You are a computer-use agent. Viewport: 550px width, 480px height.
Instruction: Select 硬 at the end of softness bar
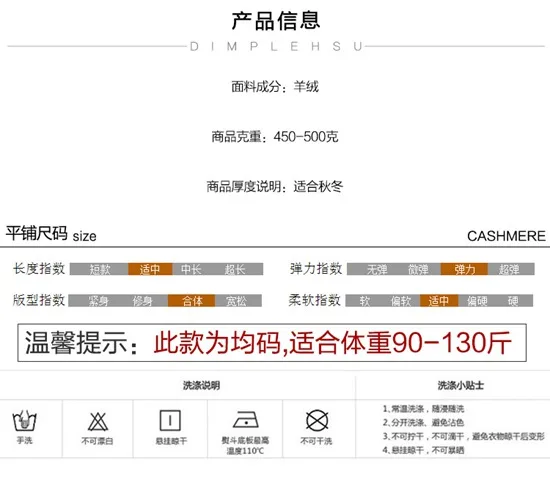[513, 301]
